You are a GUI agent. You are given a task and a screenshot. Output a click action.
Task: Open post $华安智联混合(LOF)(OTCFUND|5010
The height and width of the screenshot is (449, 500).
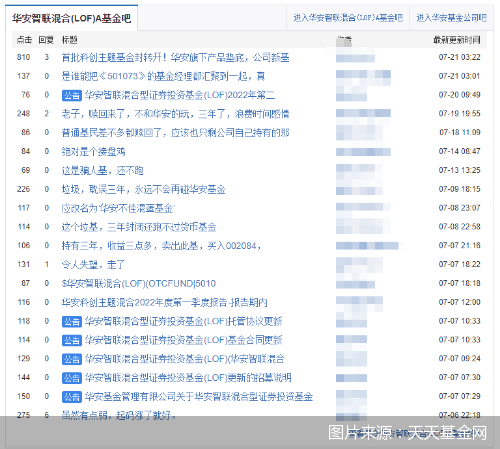pos(139,284)
